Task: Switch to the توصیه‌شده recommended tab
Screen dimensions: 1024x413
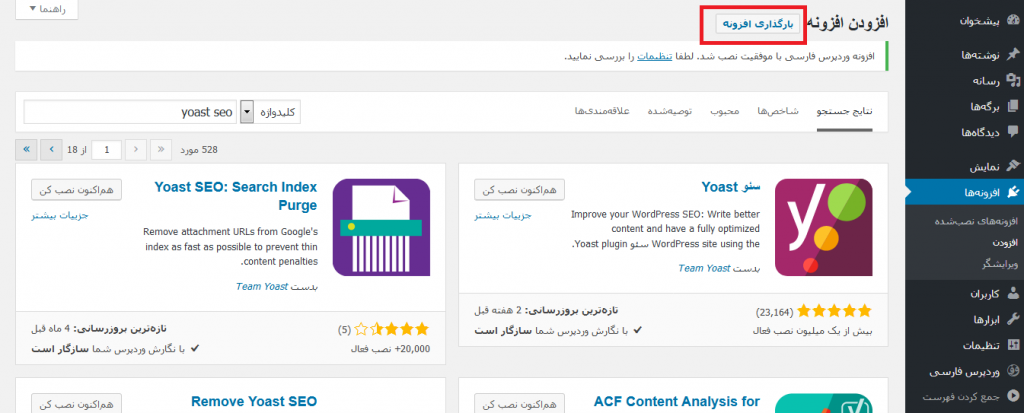Action: coord(670,111)
